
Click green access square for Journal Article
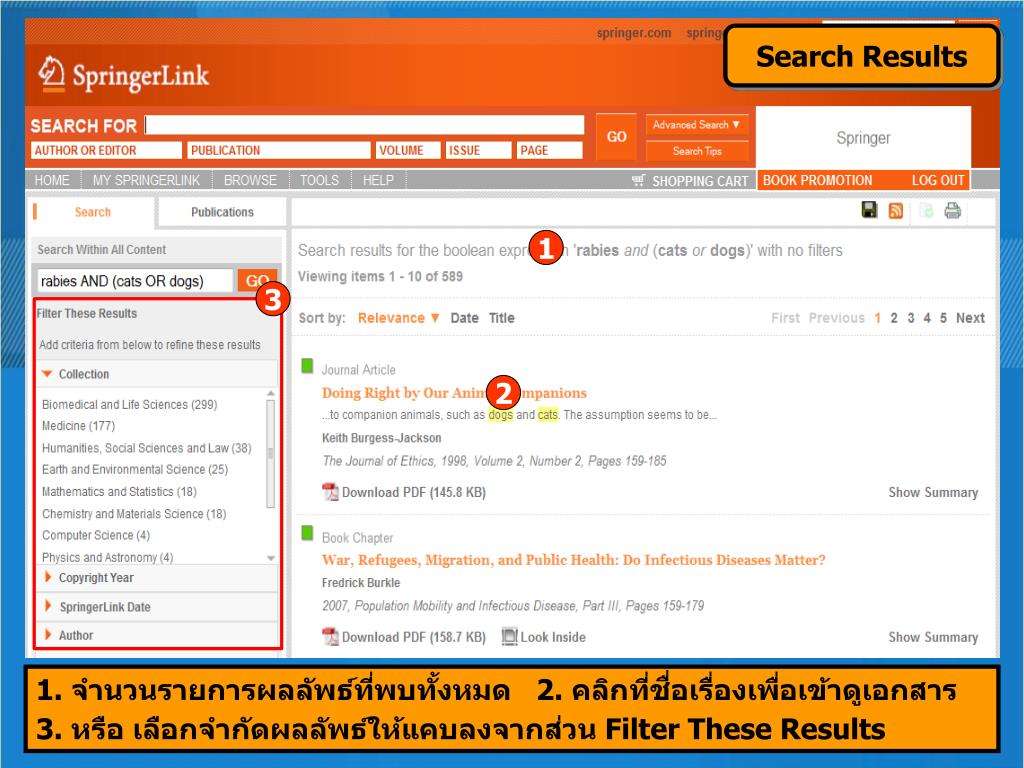coord(307,366)
